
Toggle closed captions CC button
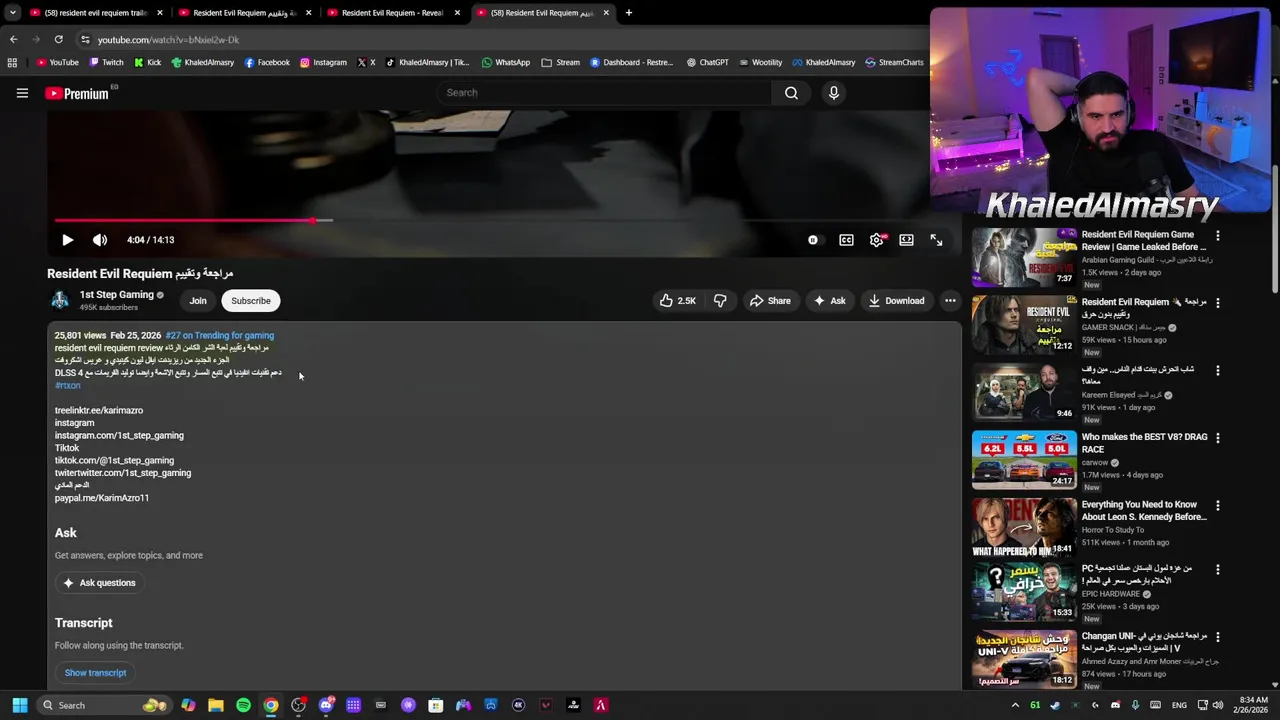(x=846, y=240)
